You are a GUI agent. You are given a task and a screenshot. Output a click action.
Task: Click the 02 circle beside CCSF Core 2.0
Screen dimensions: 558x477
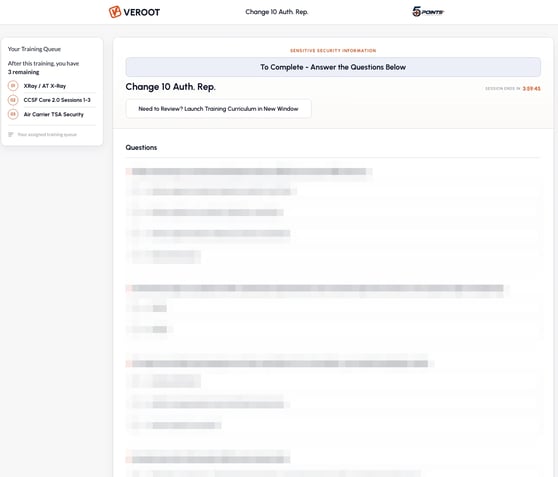point(13,100)
